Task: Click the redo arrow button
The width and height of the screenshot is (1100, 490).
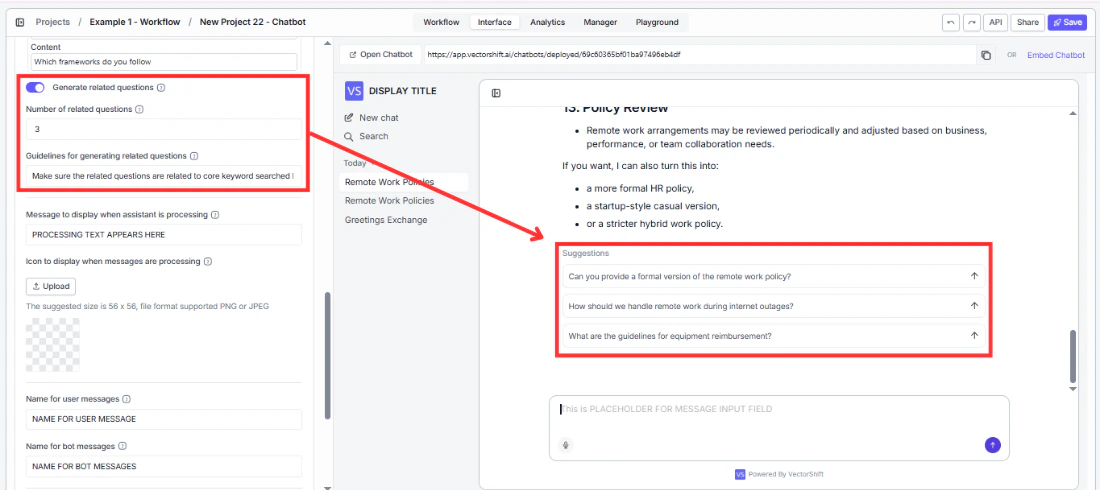Action: pyautogui.click(x=972, y=22)
